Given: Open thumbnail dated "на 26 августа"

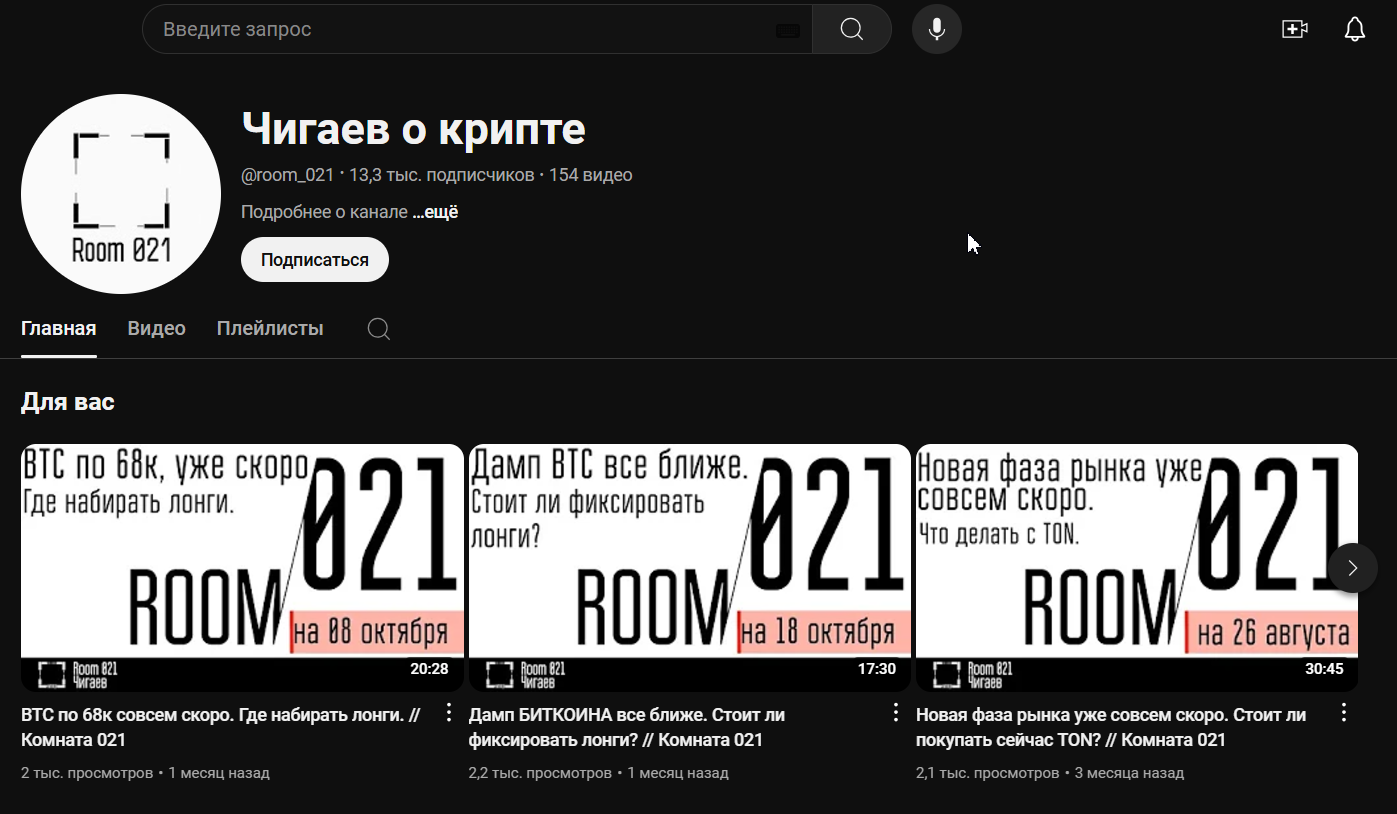Looking at the screenshot, I should coord(1137,567).
